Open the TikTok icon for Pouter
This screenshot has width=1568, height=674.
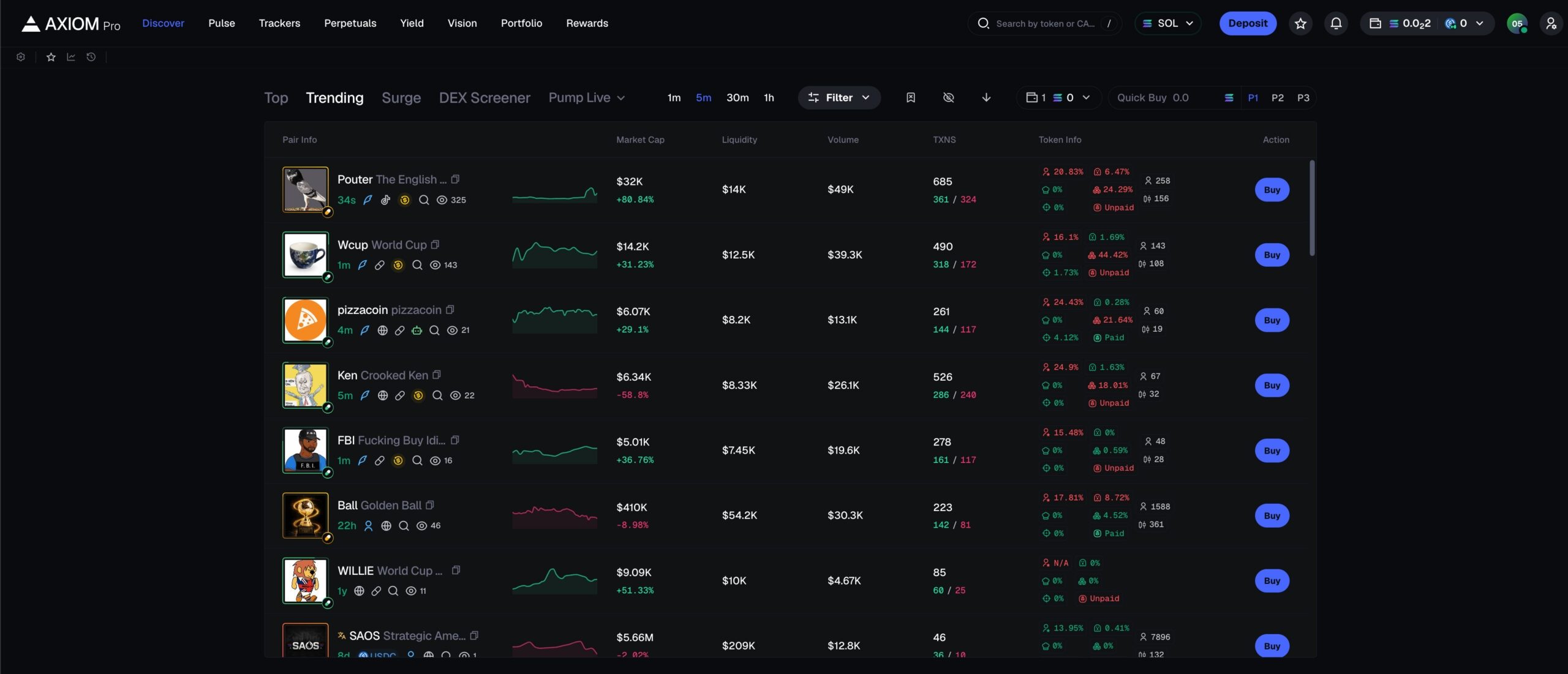pos(385,200)
